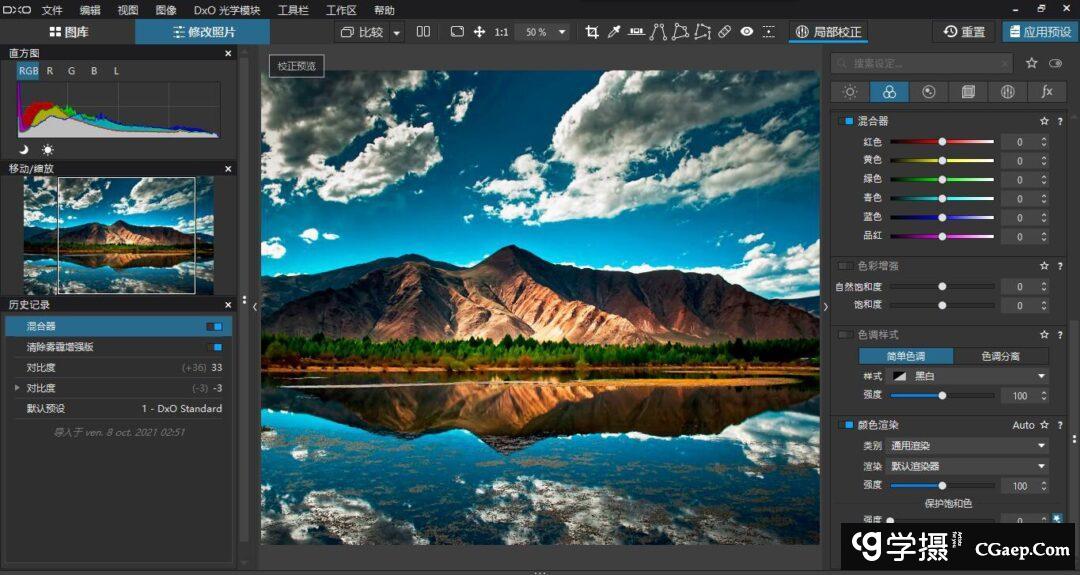1080x575 pixels.
Task: Expand the 类别 通用渲染 dropdown
Action: click(968, 445)
